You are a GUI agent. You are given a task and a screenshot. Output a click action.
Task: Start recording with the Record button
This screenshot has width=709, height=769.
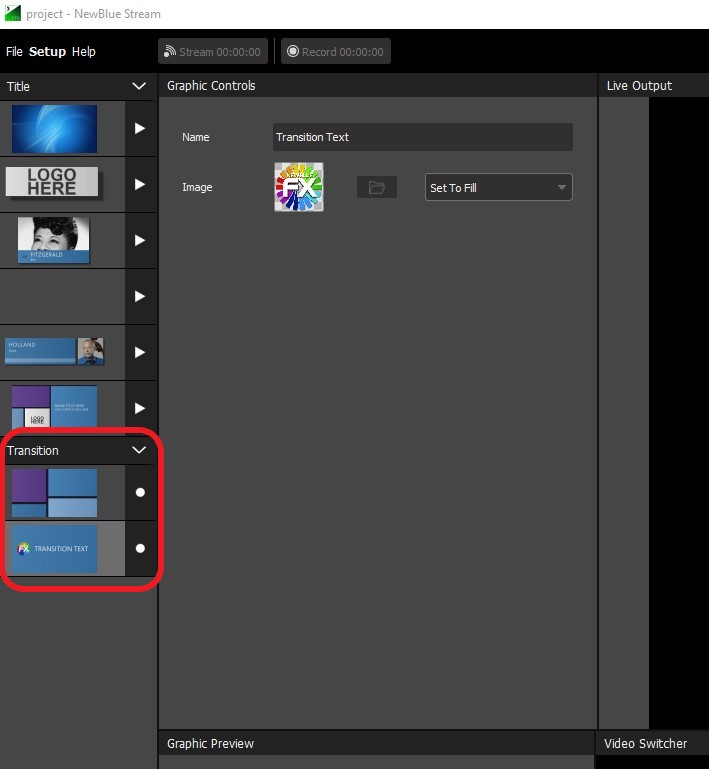(x=336, y=52)
